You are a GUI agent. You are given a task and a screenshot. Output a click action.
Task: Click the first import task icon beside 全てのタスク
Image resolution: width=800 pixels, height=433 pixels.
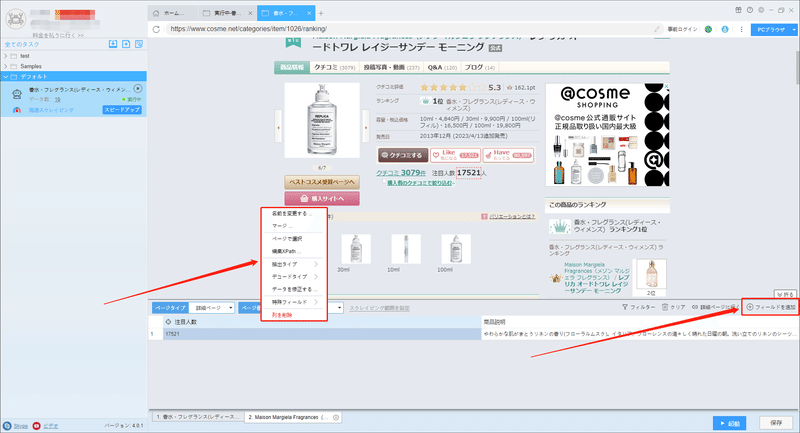[113, 44]
